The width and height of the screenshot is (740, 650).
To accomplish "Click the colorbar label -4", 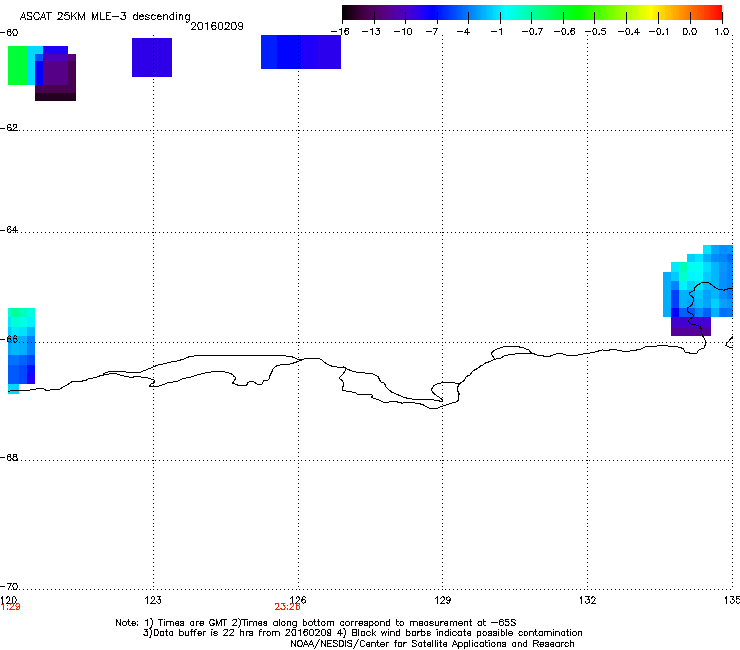I will pos(464,32).
